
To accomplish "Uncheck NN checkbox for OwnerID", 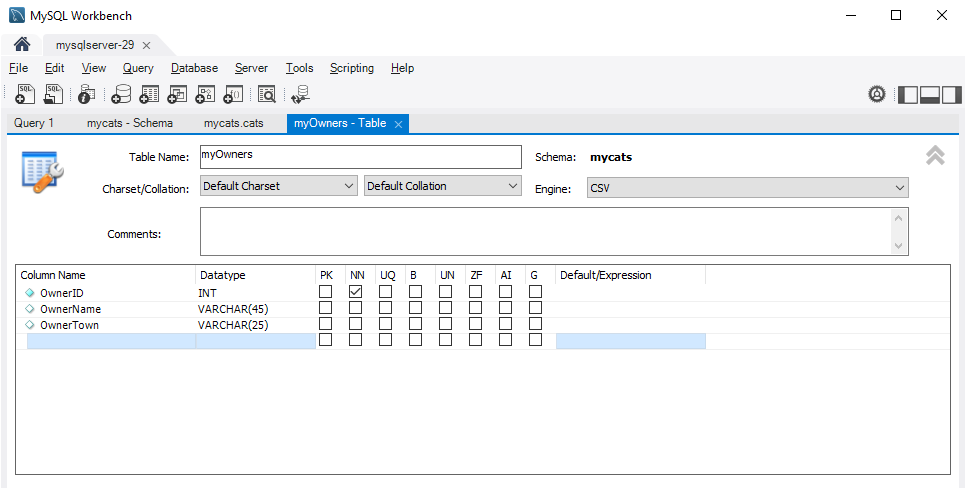I will 355,291.
